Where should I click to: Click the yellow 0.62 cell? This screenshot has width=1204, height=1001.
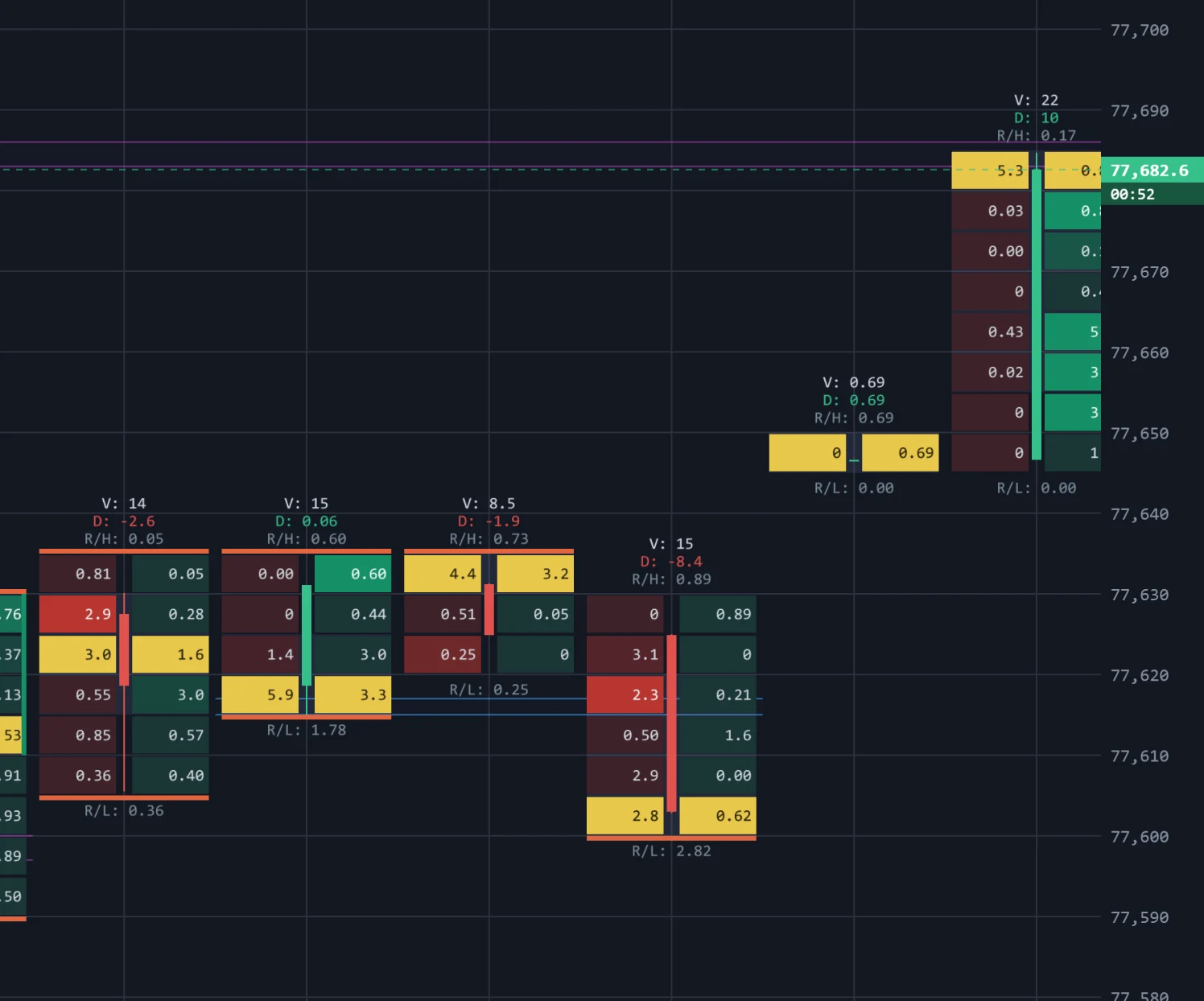tap(718, 815)
